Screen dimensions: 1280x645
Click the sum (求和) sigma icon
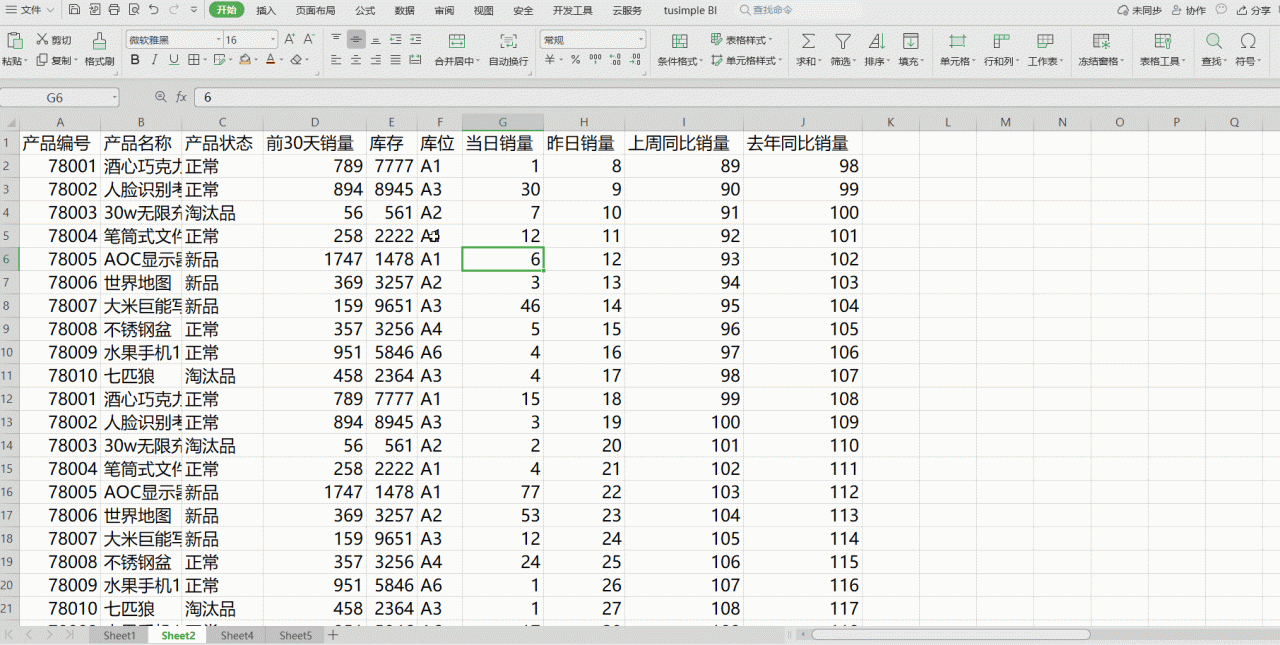coord(808,41)
